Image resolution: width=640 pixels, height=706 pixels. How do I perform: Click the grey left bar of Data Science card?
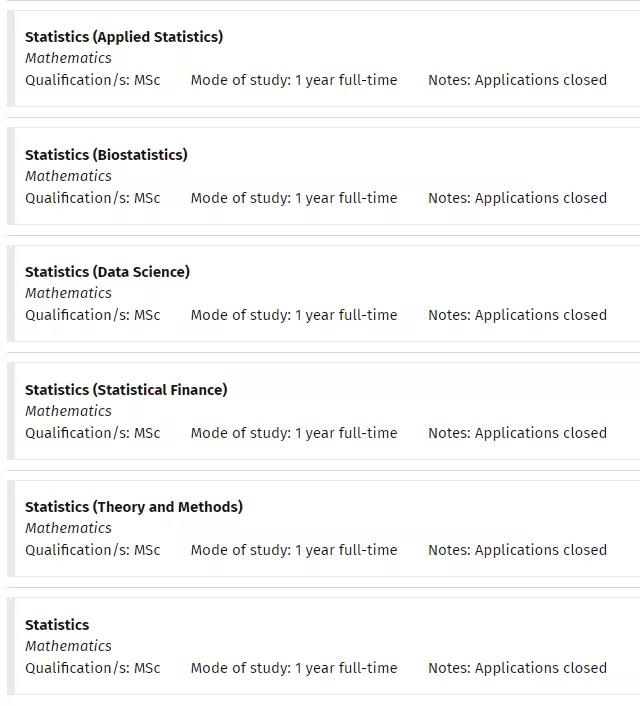click(x=11, y=294)
